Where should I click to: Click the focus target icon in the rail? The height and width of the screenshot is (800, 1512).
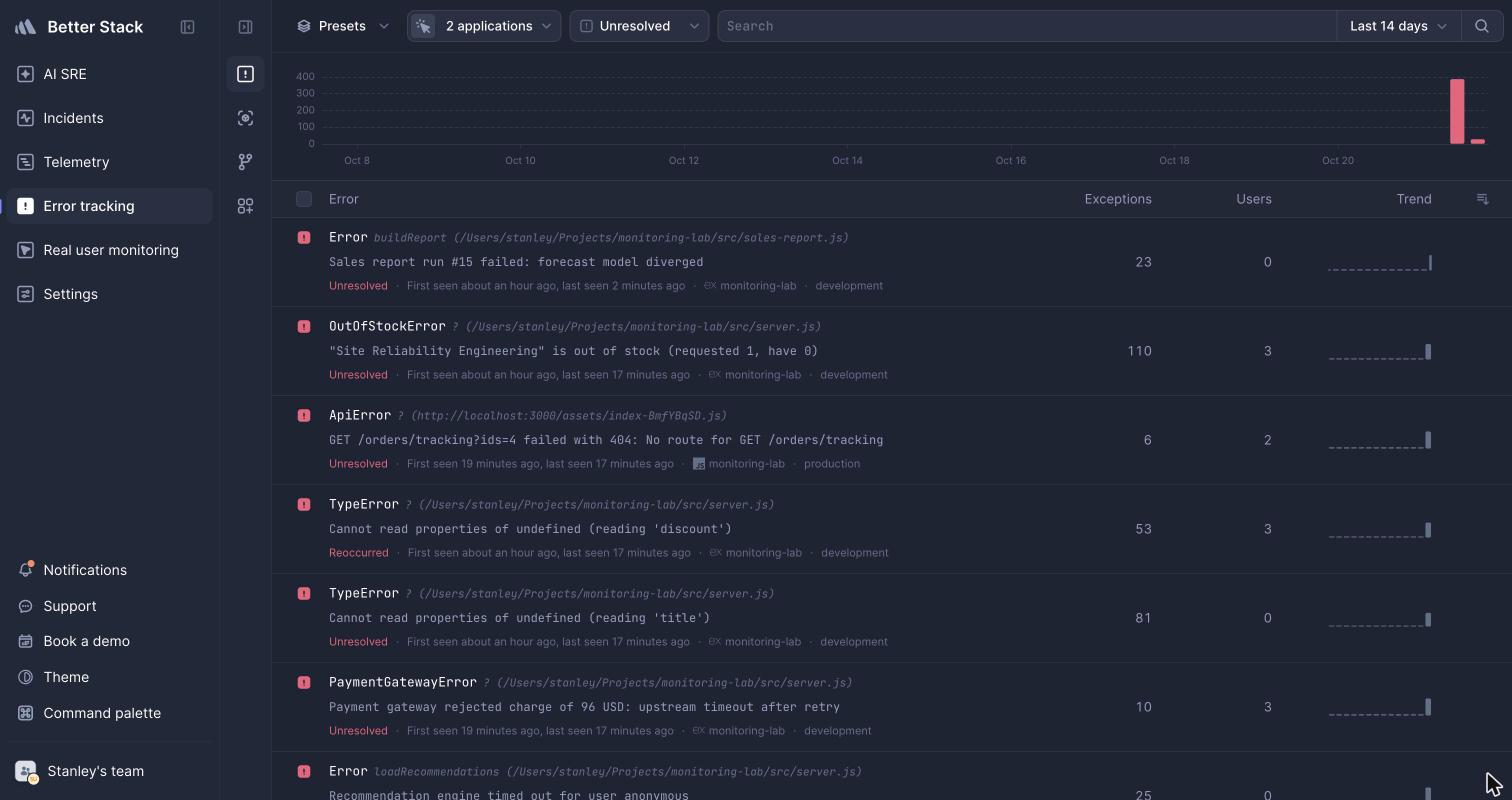(245, 118)
